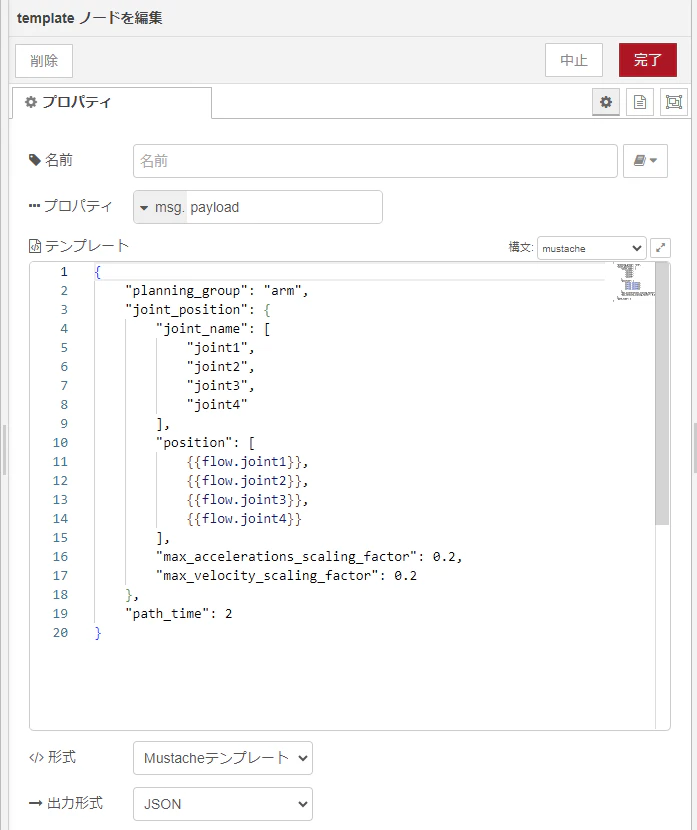Click the "joint2" string on line 6
The width and height of the screenshot is (697, 830).
tap(217, 367)
